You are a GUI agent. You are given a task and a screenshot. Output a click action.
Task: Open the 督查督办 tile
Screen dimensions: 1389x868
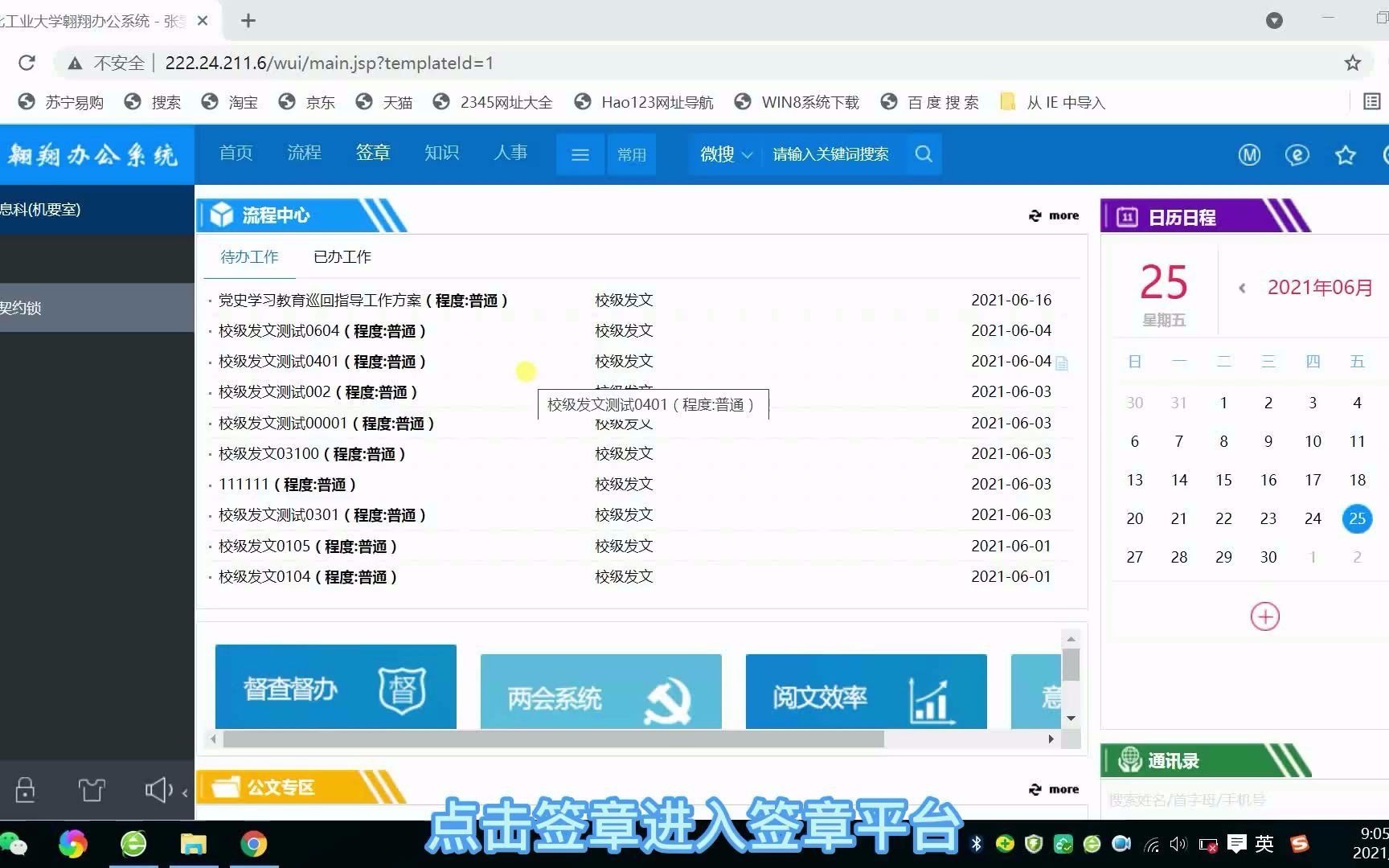(336, 686)
